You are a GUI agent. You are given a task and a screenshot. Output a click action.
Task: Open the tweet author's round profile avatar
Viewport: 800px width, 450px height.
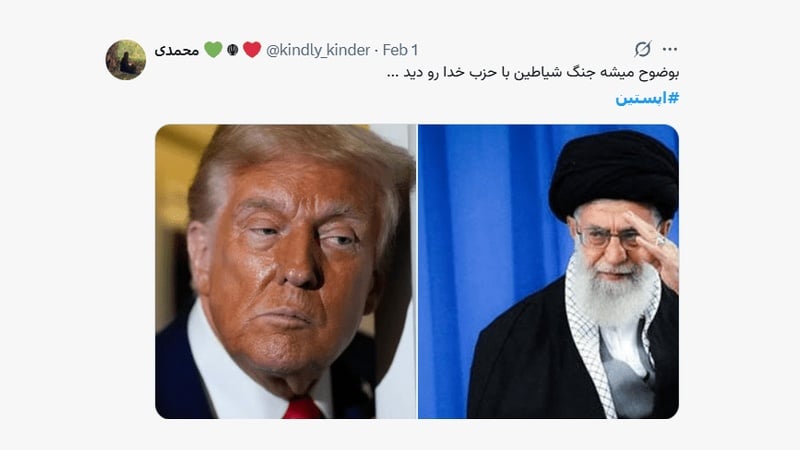126,60
